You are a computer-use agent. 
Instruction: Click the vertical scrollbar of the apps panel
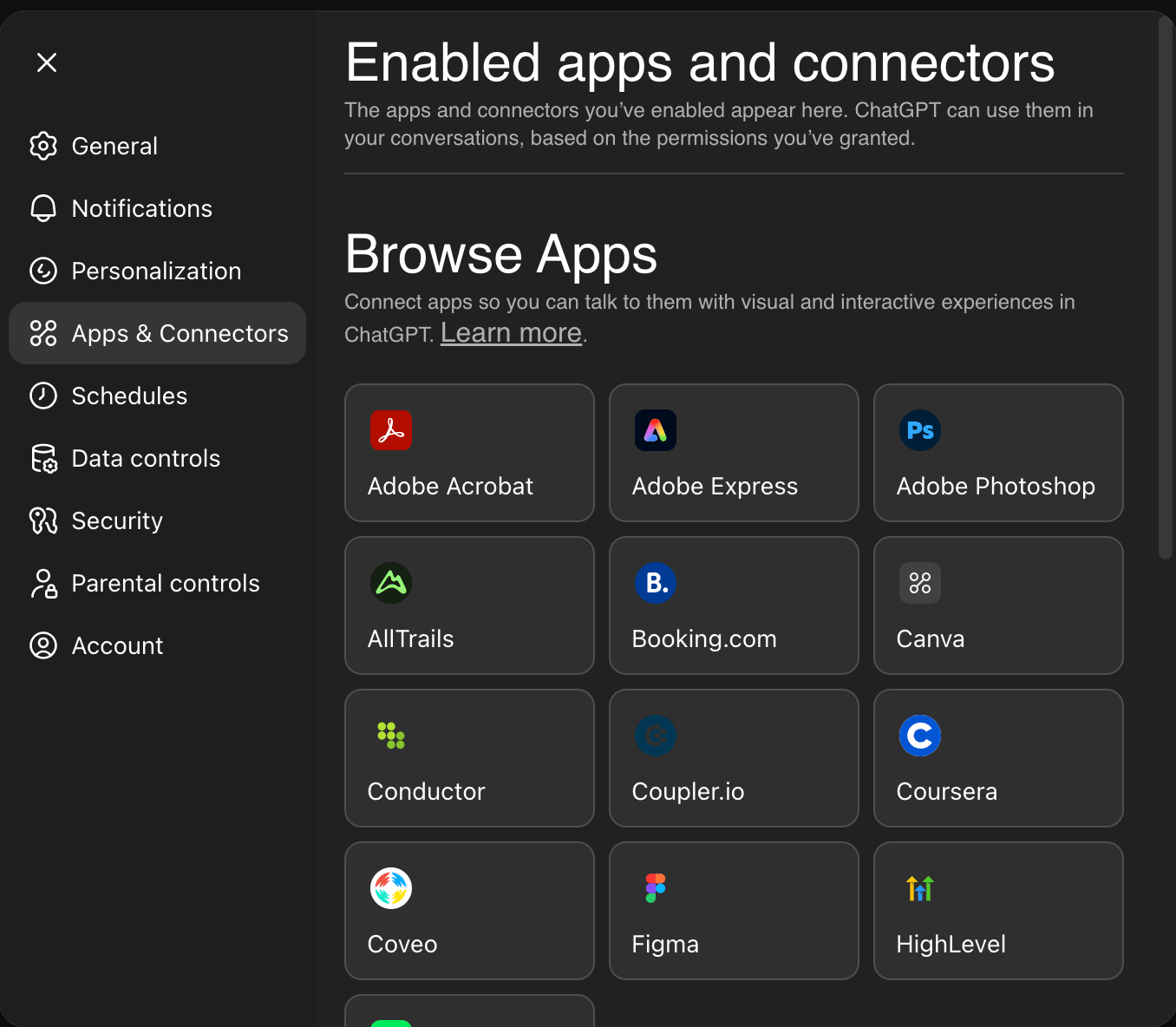(x=1166, y=286)
